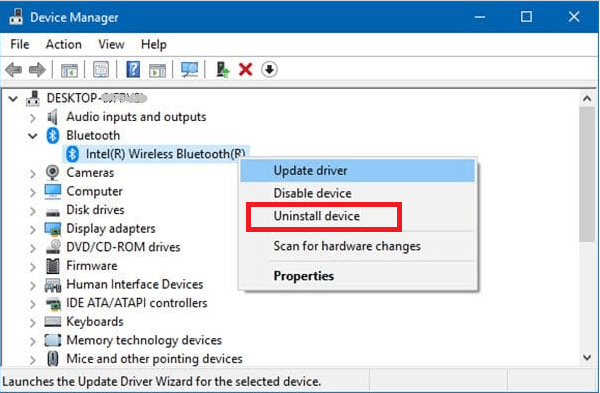Collapse the Bluetooth category
600x393 pixels.
pos(33,136)
